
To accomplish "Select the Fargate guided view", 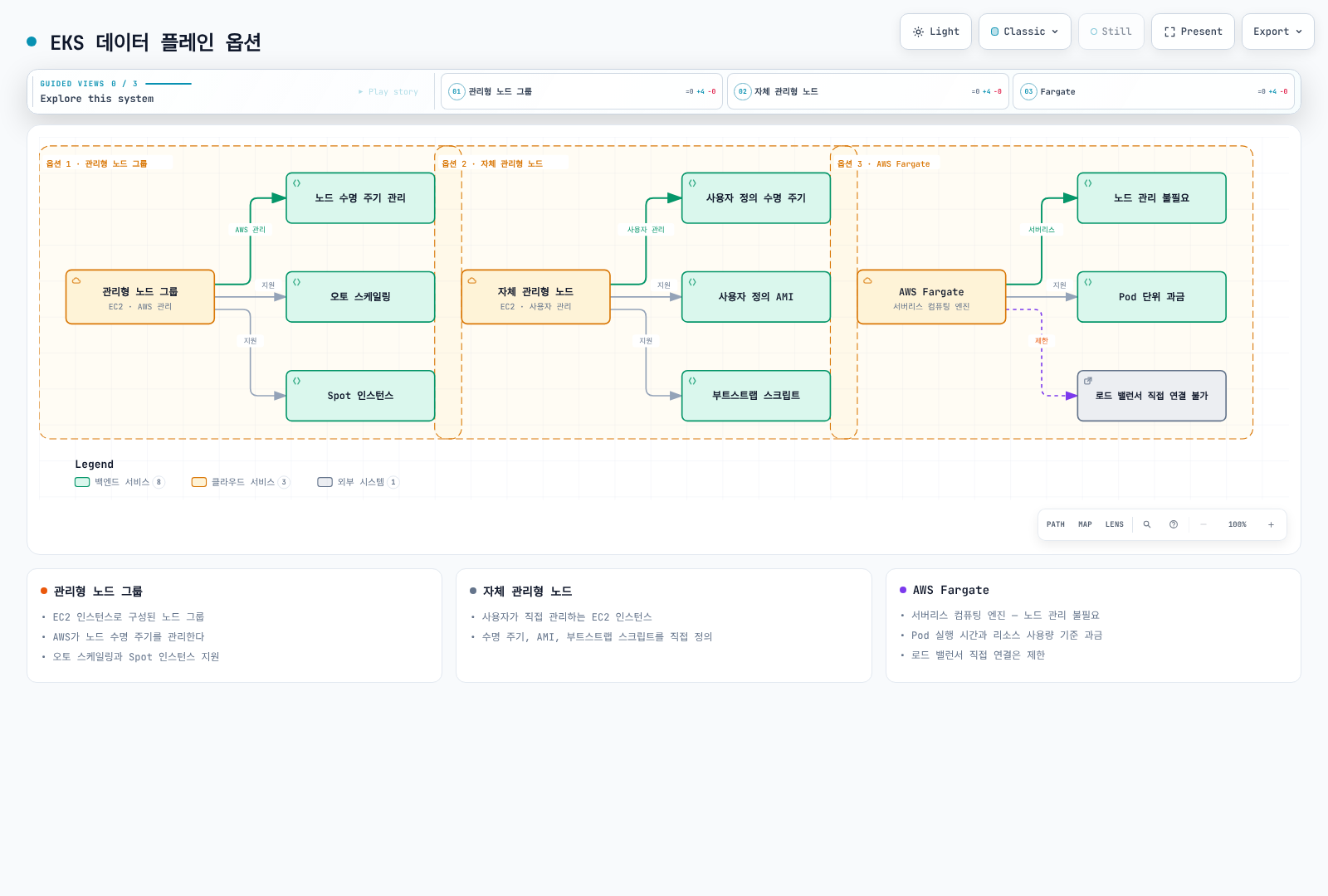I will (1154, 91).
